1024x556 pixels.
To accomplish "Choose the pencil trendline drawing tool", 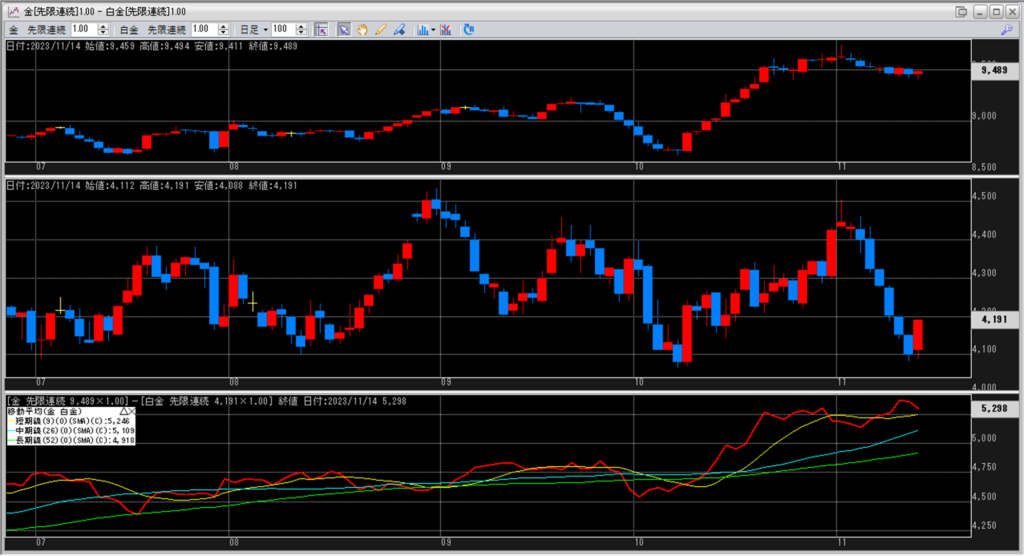I will pos(380,29).
